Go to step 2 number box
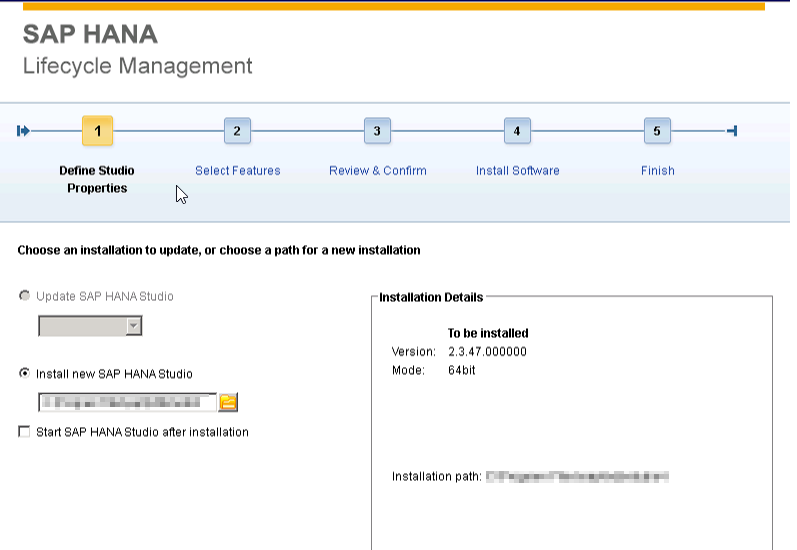Viewport: 797px width, 550px height. 237,131
